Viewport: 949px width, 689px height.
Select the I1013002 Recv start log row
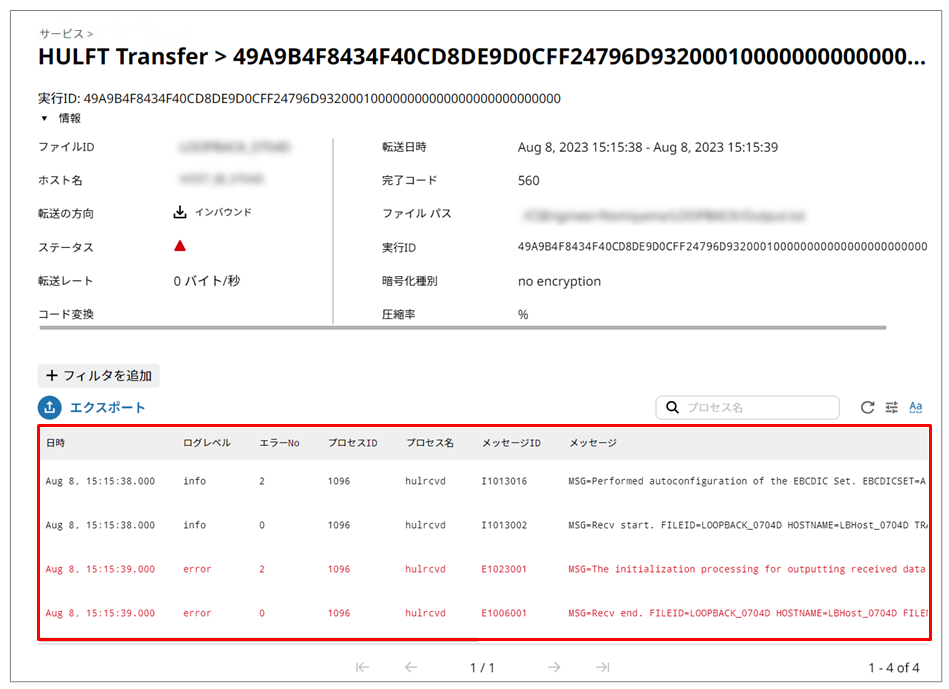[504, 525]
